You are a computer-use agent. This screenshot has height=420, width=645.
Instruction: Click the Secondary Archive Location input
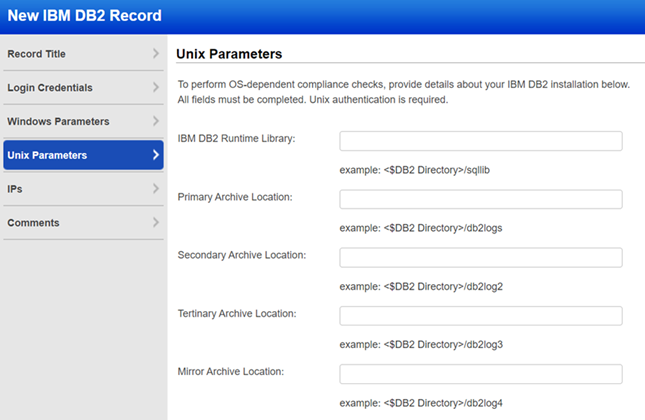tap(481, 257)
